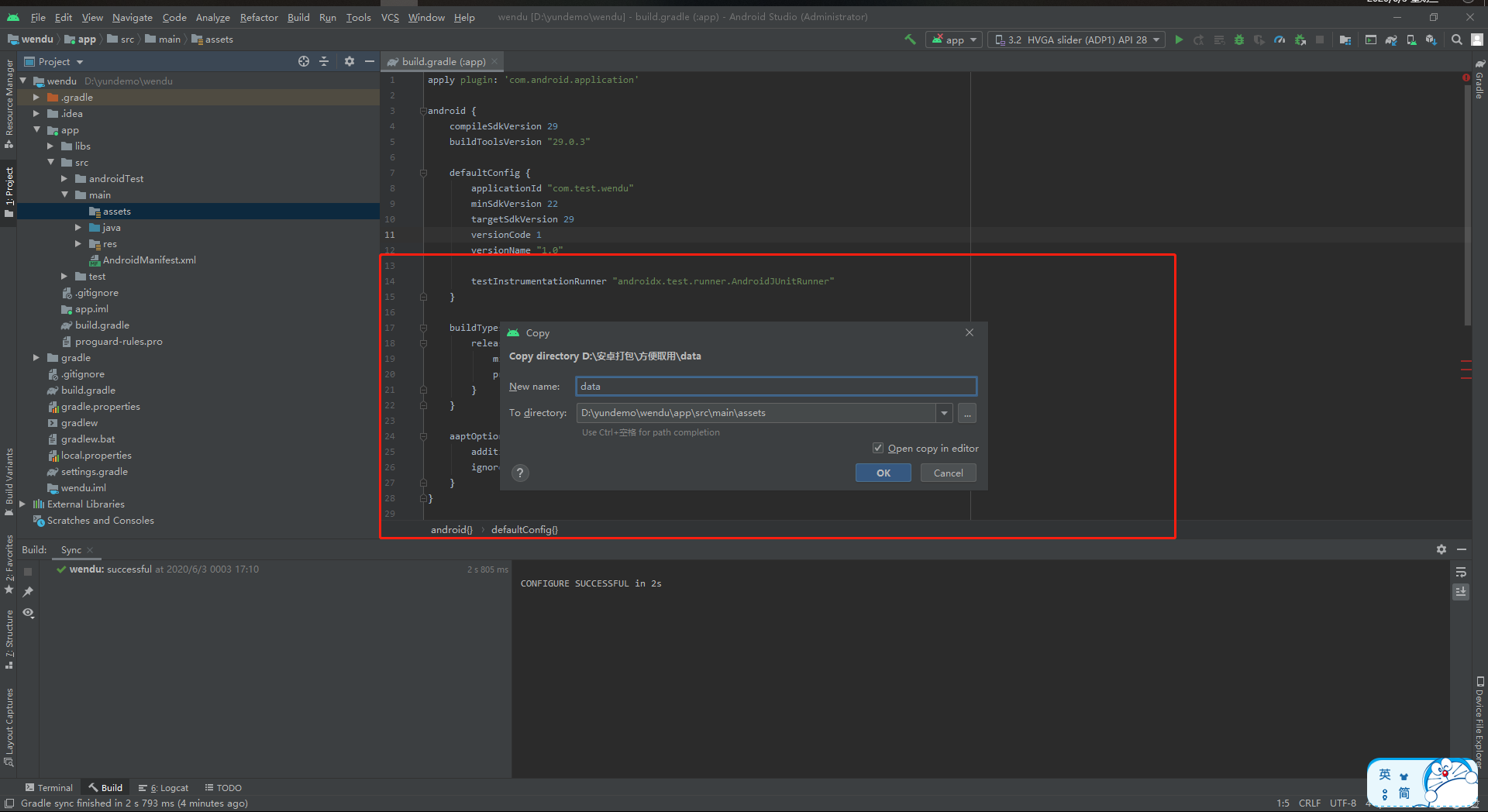Viewport: 1488px width, 812px height.
Task: Toggle soft-wrap in the Build output panel
Action: click(x=1461, y=573)
